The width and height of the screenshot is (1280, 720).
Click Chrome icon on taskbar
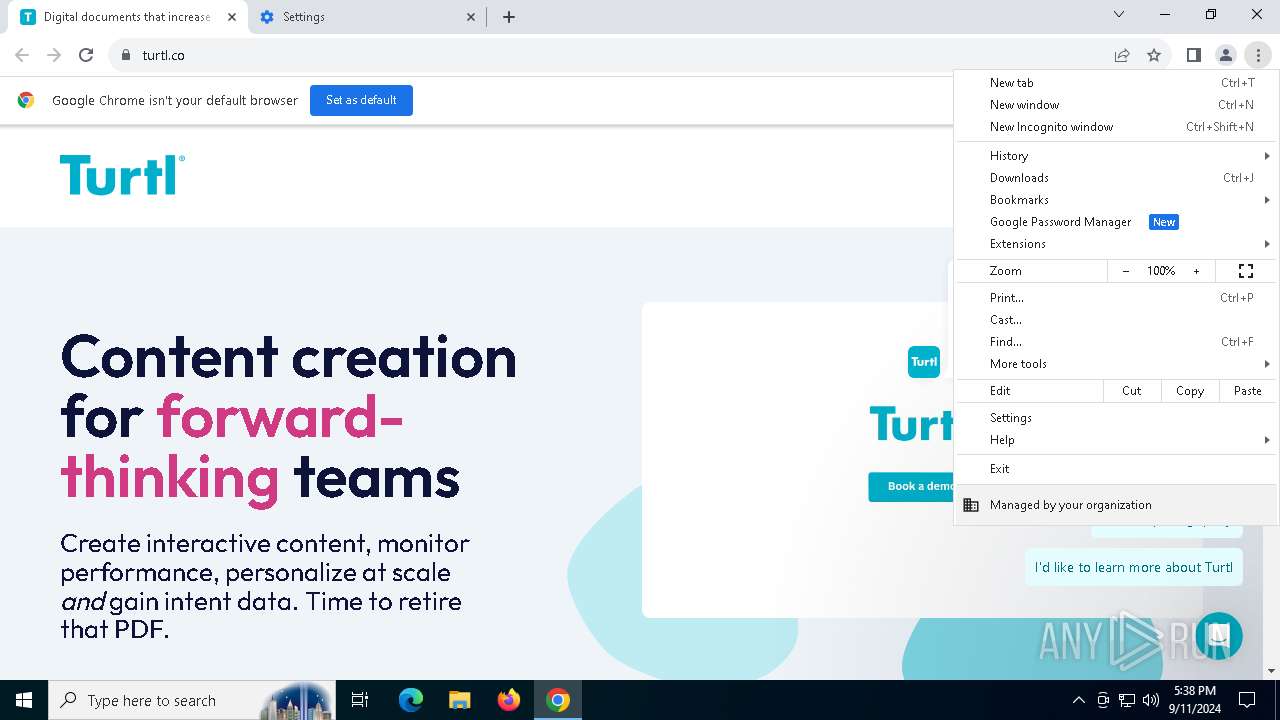(x=558, y=700)
